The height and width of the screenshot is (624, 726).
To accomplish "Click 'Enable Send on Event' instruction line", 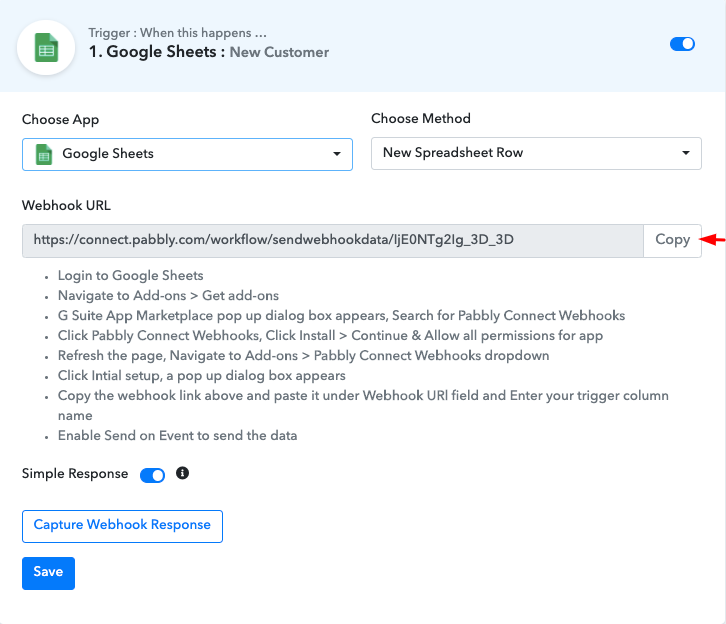I will [177, 436].
